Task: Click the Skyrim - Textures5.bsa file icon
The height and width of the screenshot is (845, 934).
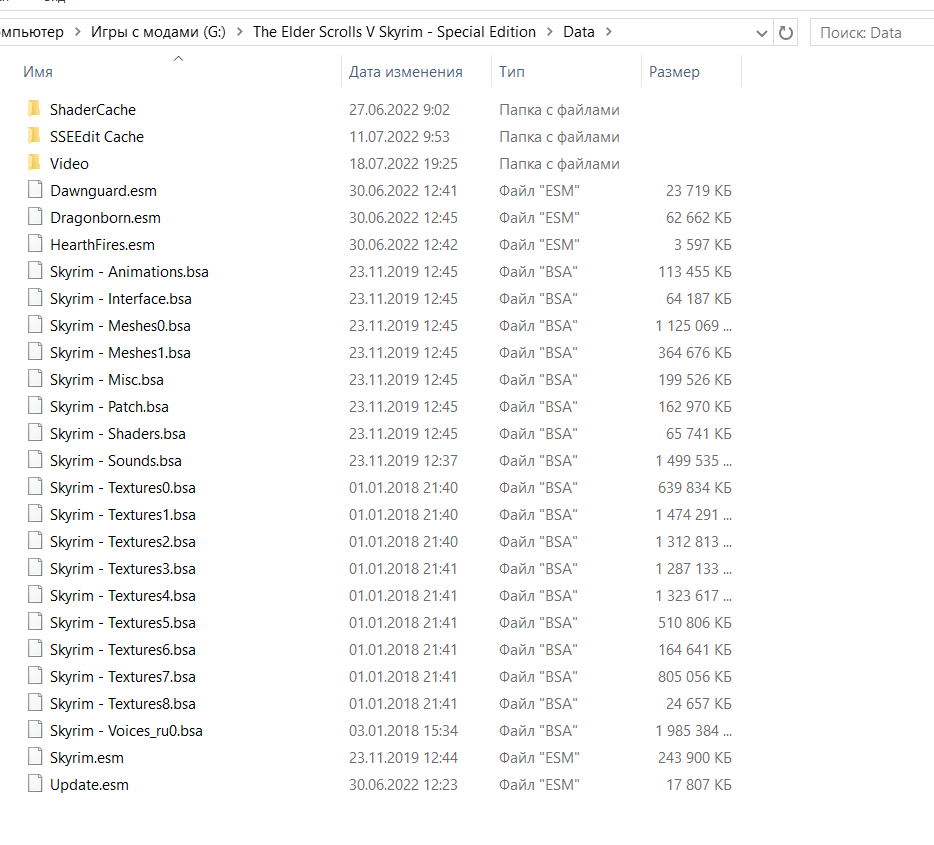Action: (x=35, y=622)
